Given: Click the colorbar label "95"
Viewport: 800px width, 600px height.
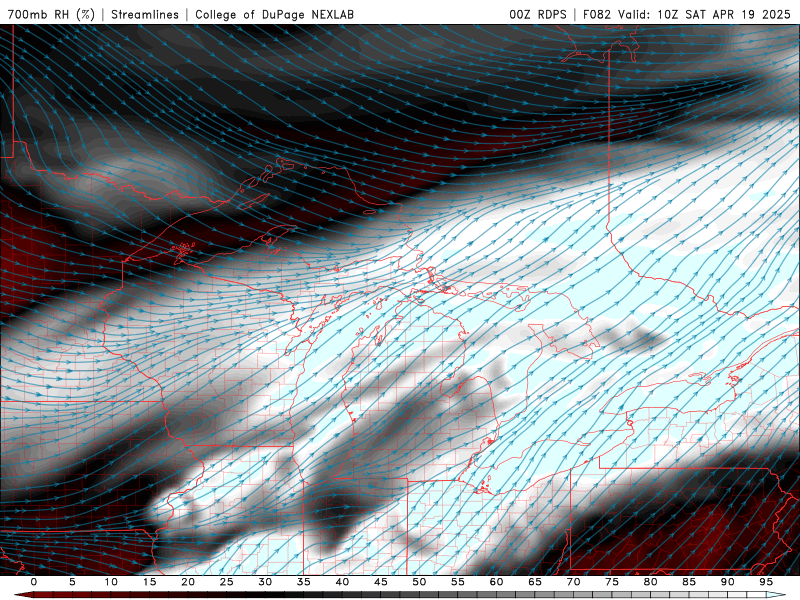Looking at the screenshot, I should point(766,582).
